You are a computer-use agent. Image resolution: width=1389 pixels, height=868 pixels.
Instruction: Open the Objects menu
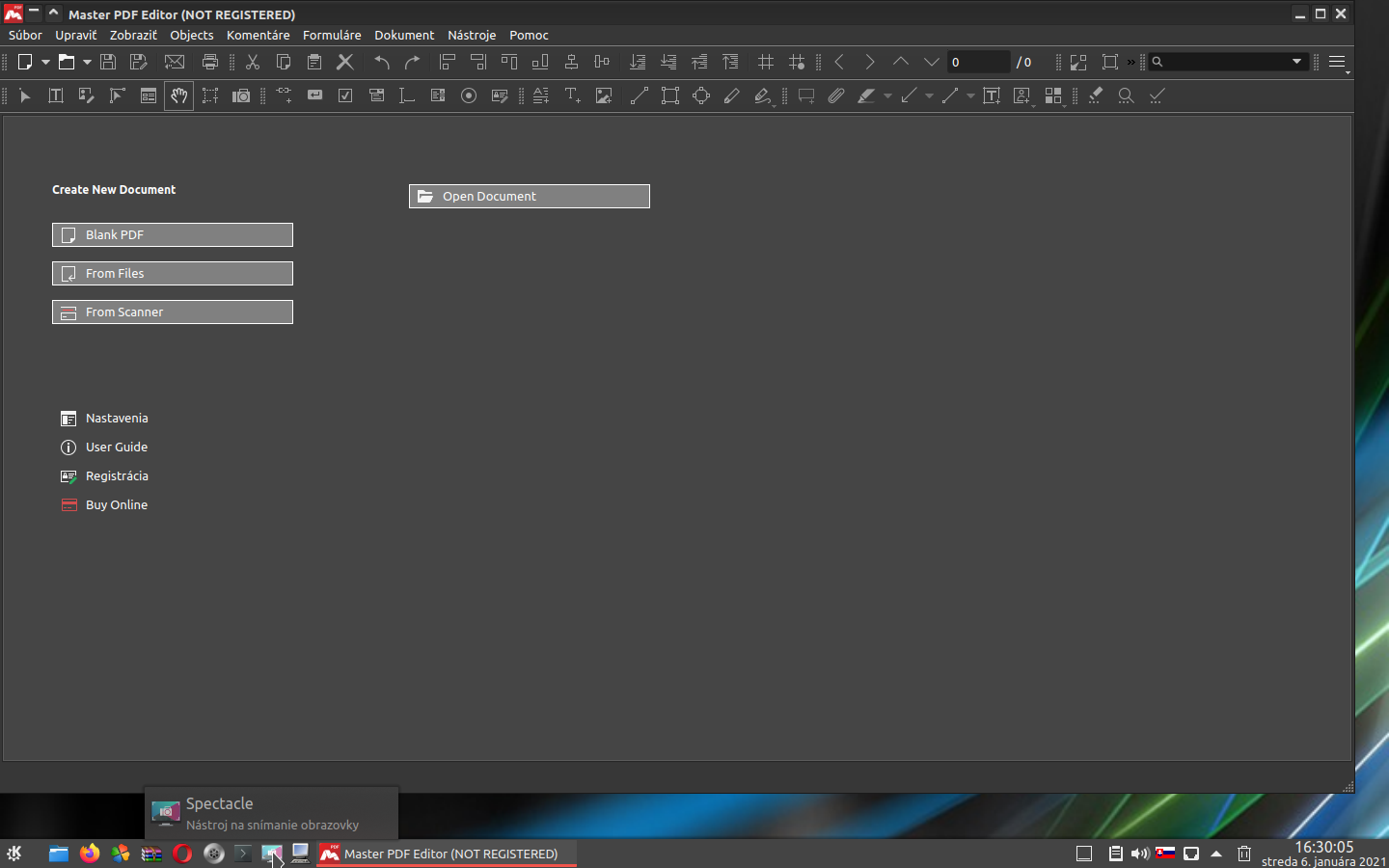[x=192, y=35]
